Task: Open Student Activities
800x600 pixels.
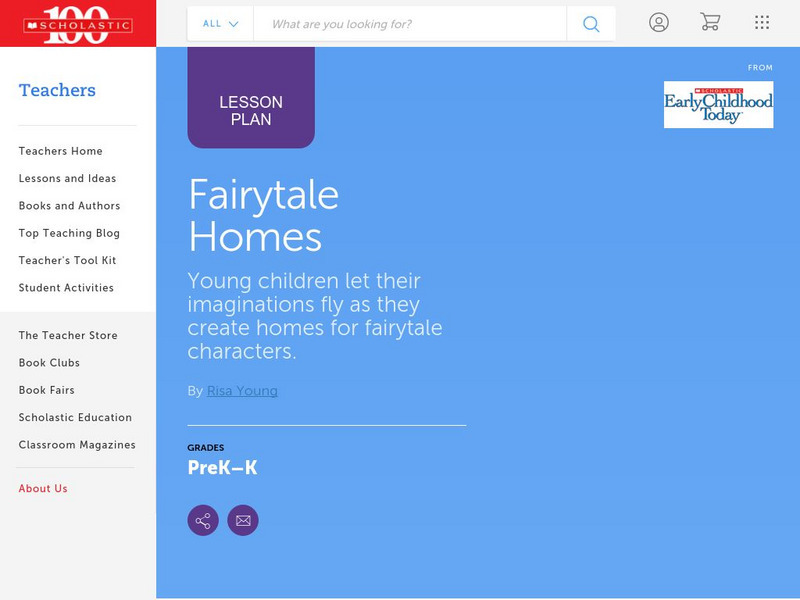Action: [x=66, y=288]
